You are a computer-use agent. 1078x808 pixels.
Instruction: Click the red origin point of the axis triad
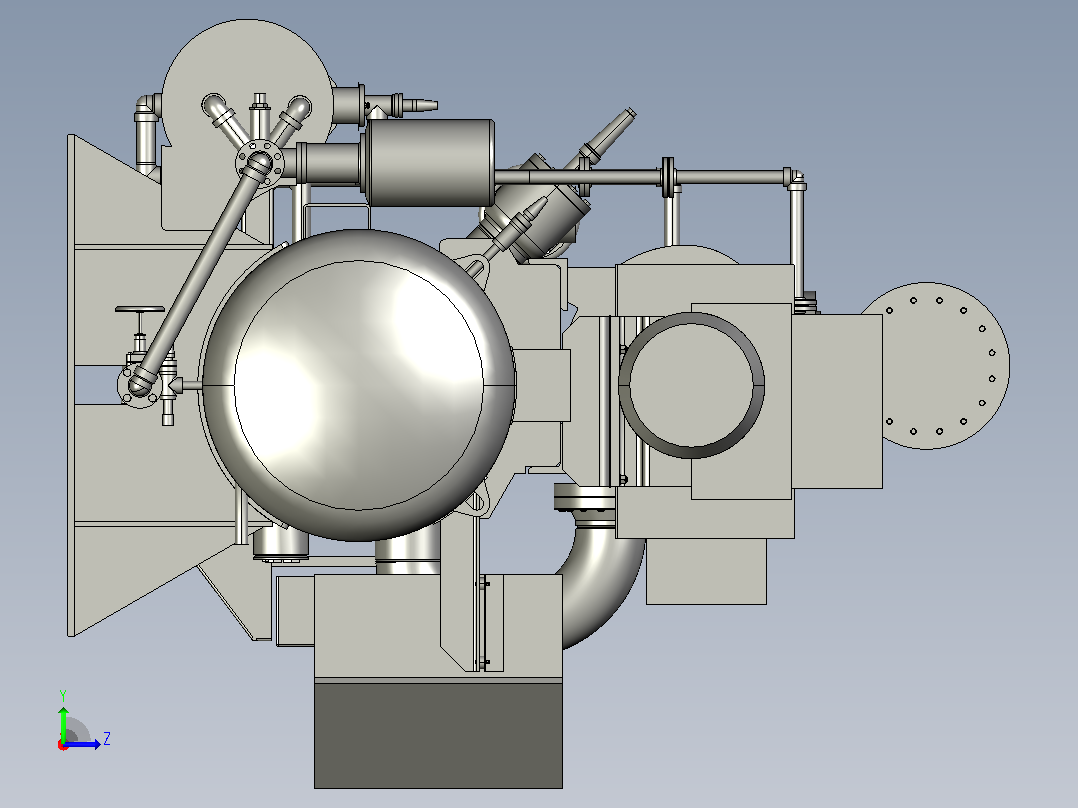tap(63, 745)
